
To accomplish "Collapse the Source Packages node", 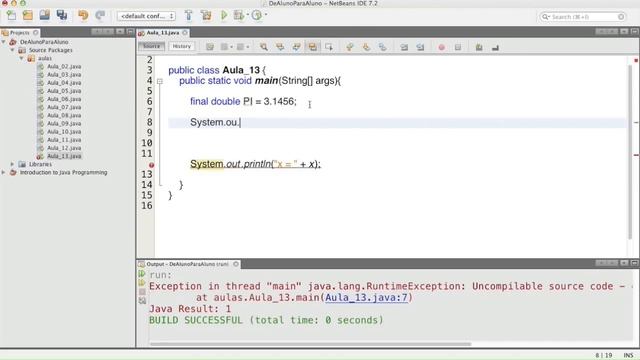I will (x=12, y=50).
